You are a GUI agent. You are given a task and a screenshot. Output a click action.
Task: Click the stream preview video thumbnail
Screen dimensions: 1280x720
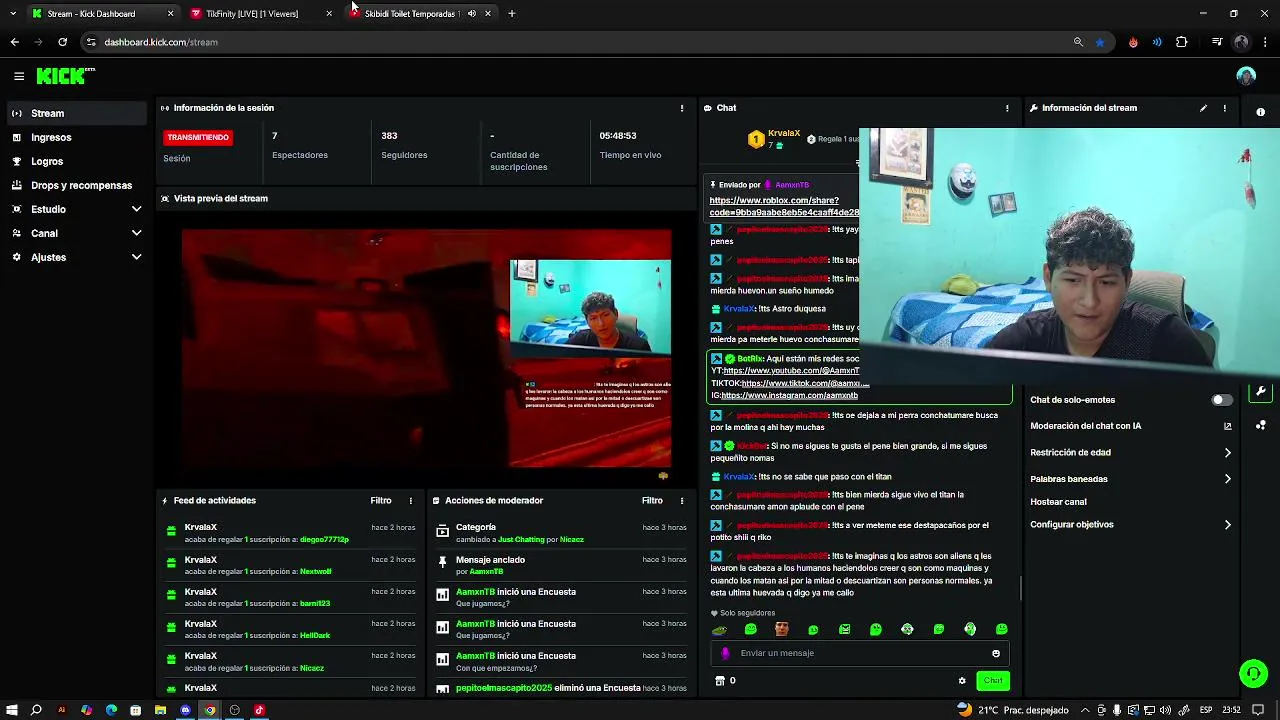click(426, 348)
